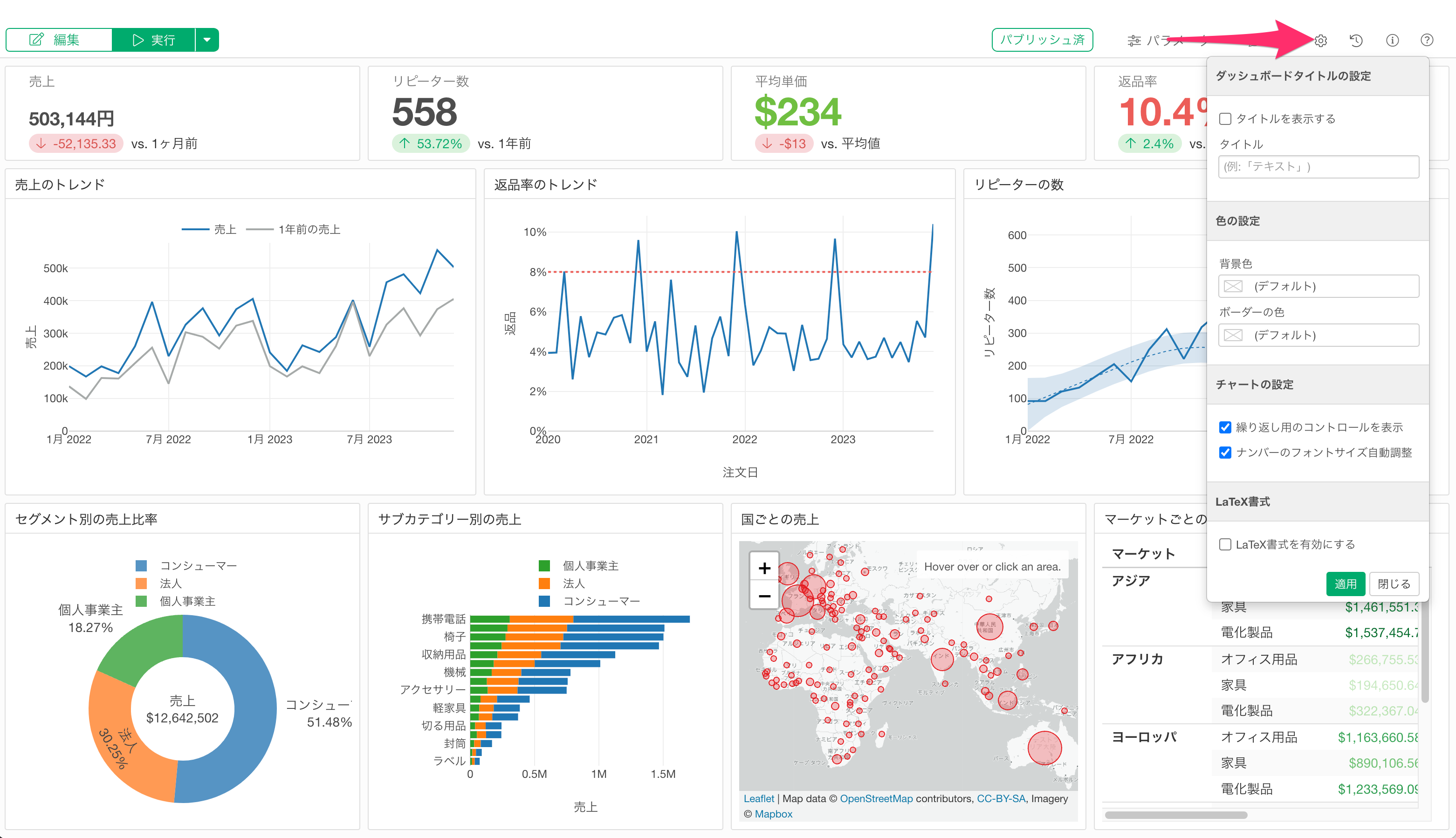Open the ボーダーの色 color selector
Screen dimensions: 1456x838
pos(1318,335)
